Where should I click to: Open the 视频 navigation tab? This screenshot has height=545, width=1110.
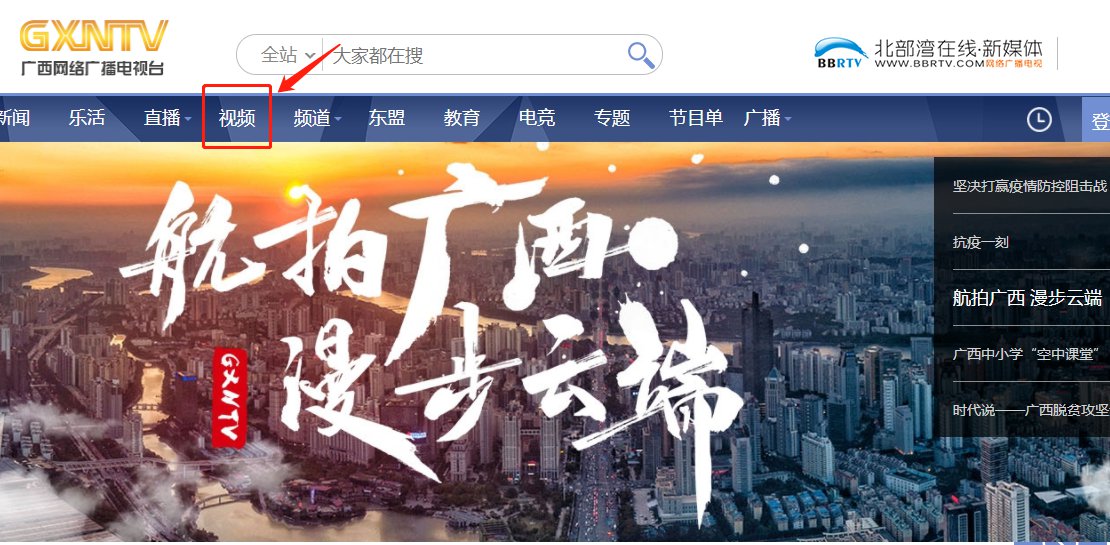[236, 117]
